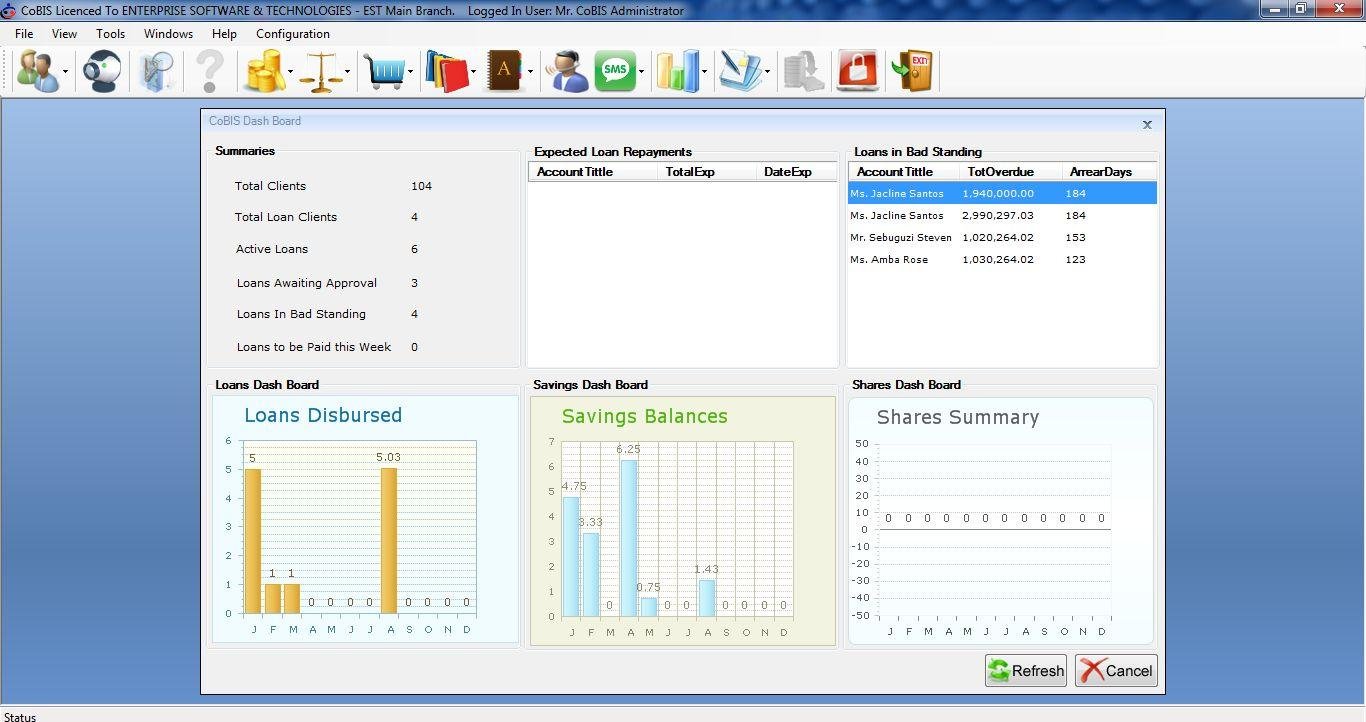The width and height of the screenshot is (1366, 722).
Task: Open the clients (people) toolbar icon
Action: [37, 71]
